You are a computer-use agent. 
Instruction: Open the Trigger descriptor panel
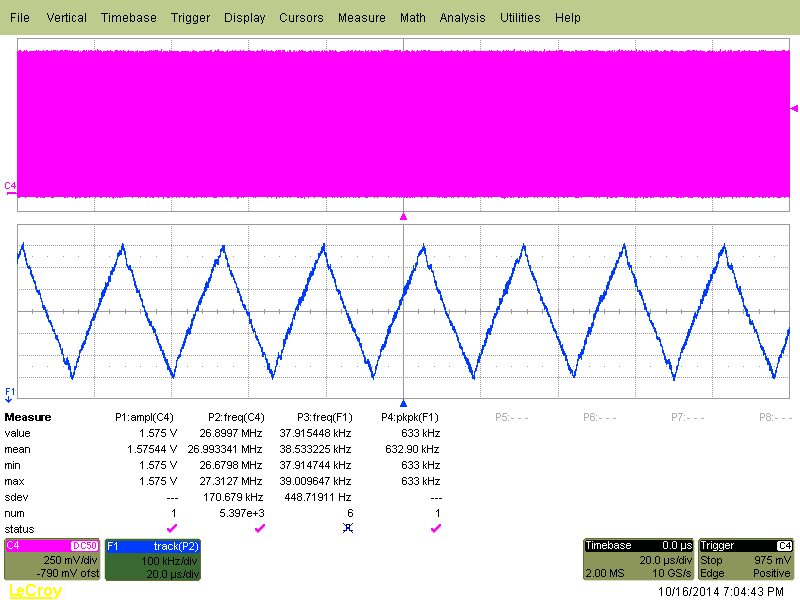745,560
